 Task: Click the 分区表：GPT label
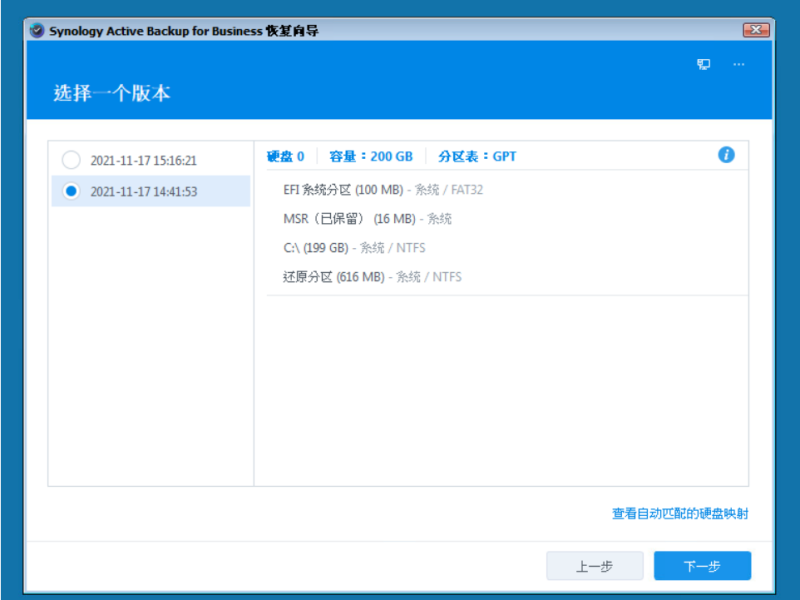(x=477, y=156)
